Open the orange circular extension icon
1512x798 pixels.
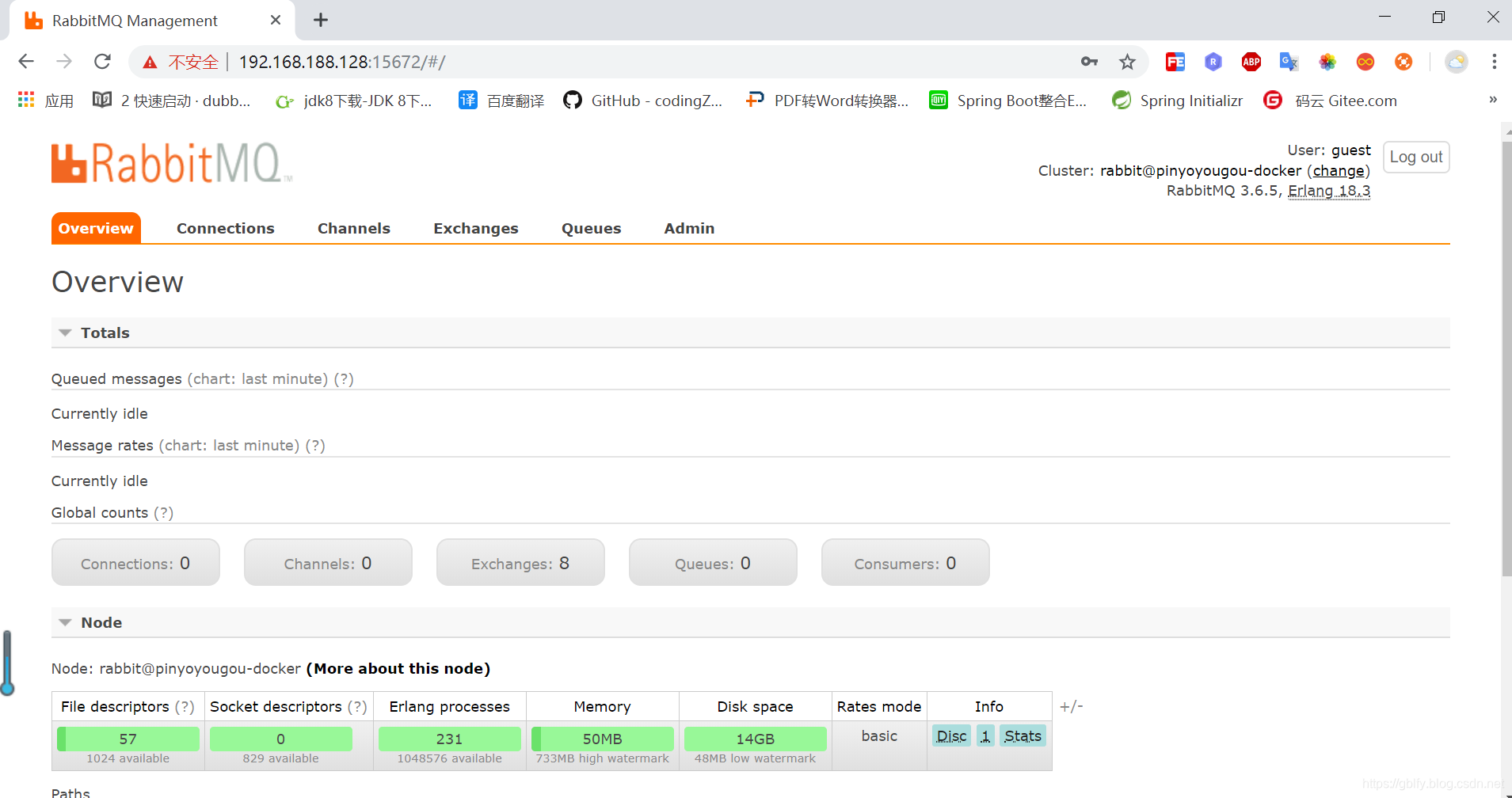pos(1403,62)
